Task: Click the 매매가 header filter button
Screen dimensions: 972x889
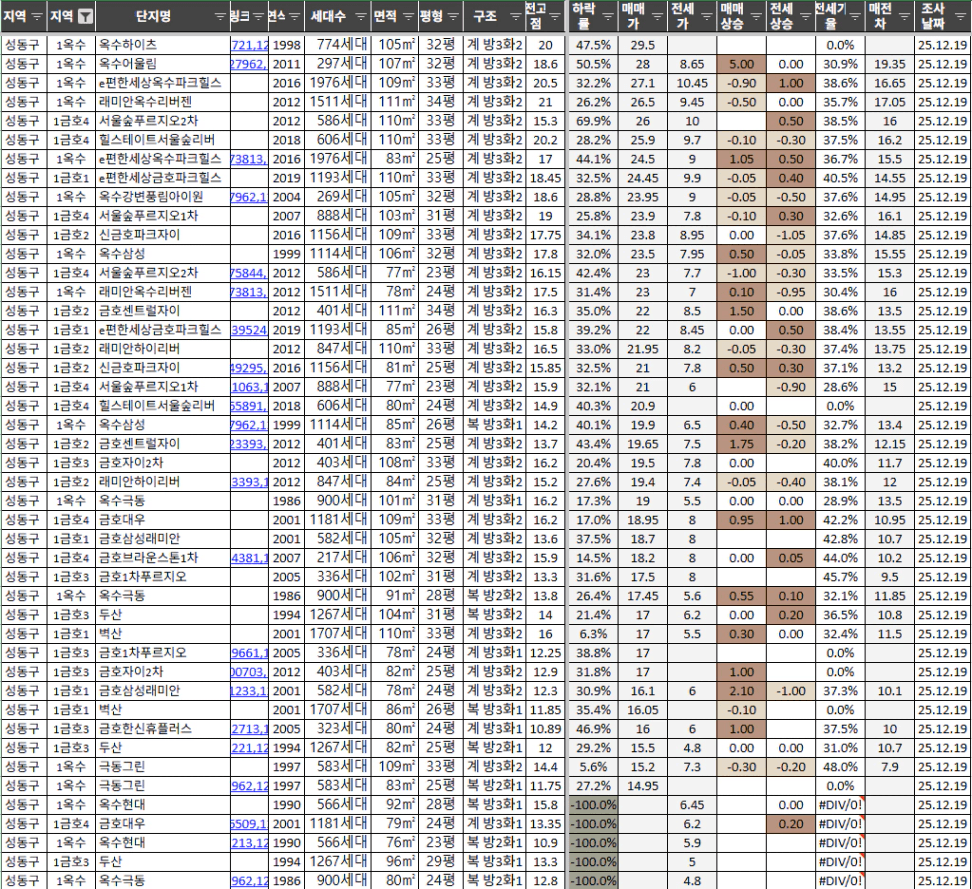Action: pos(655,17)
